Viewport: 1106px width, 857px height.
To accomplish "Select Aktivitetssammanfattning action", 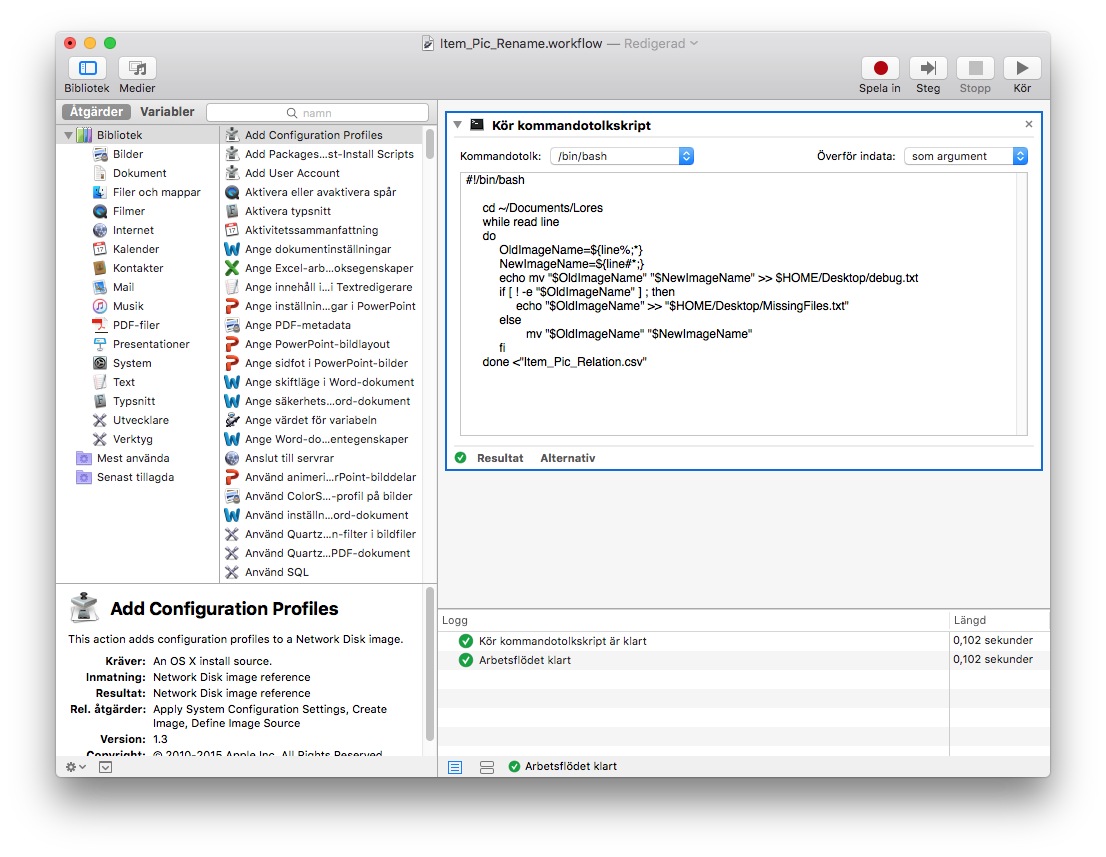I will click(322, 230).
